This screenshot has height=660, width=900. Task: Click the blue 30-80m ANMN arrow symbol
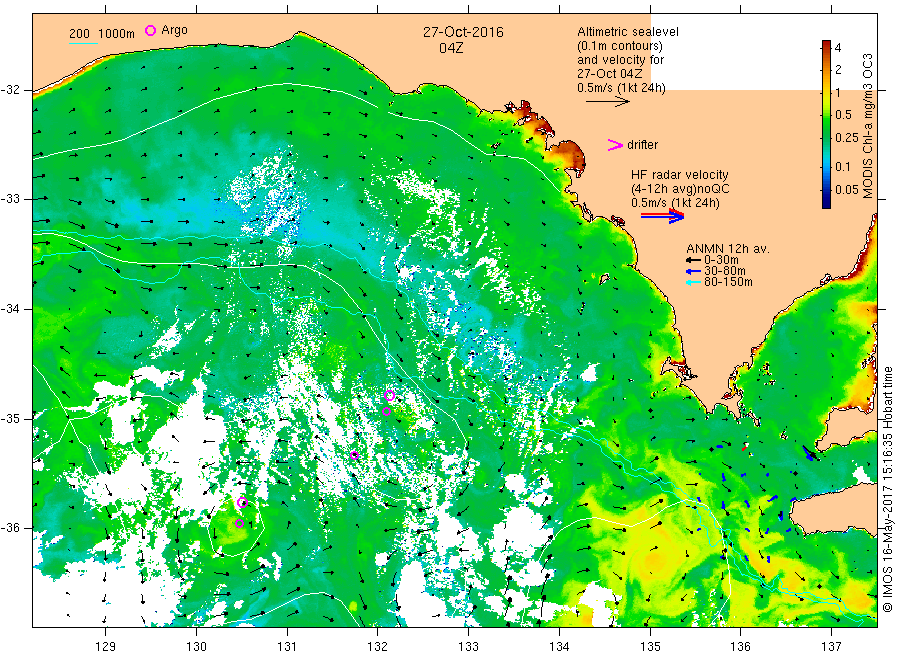693,271
